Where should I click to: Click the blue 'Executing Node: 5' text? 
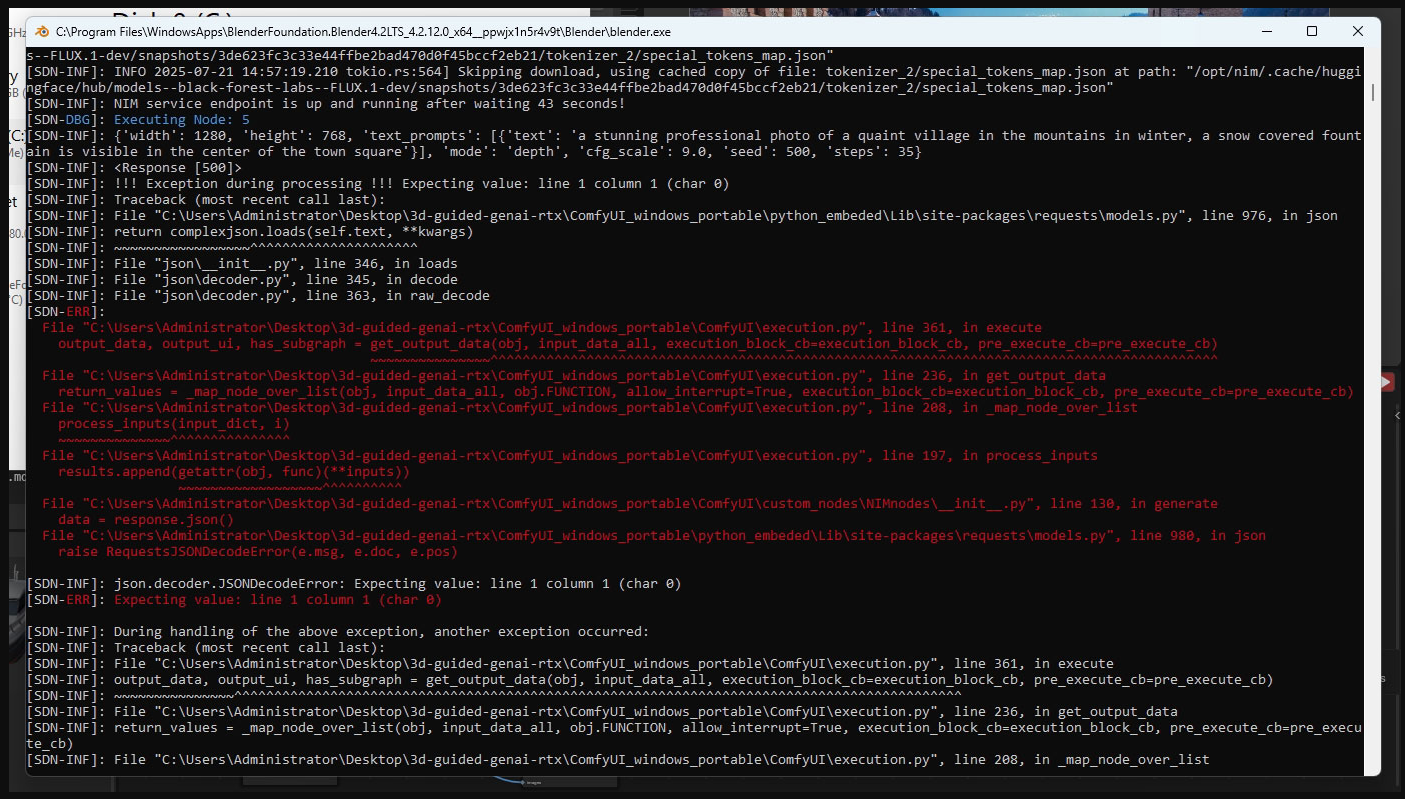click(x=182, y=120)
